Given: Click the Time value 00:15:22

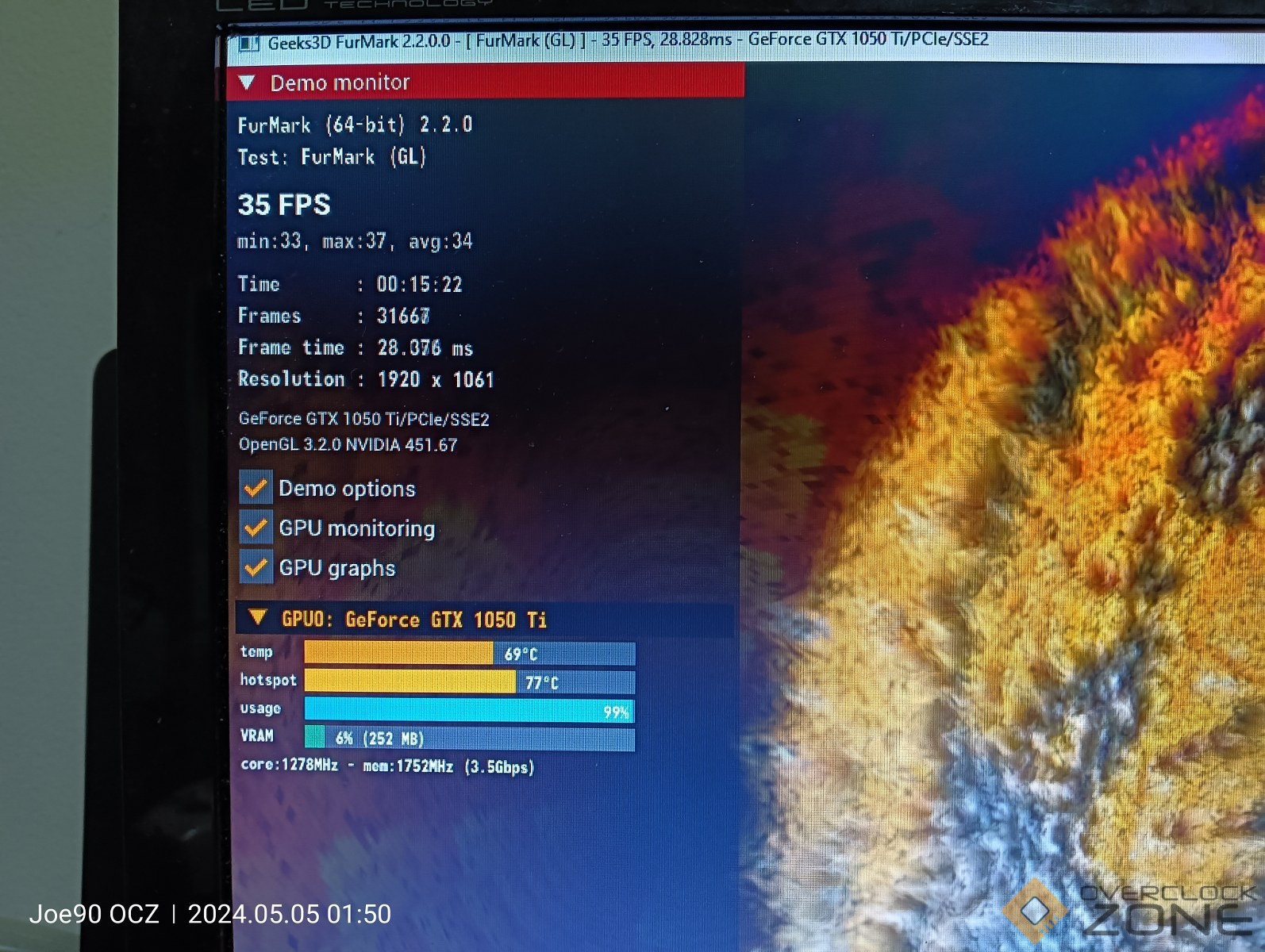Looking at the screenshot, I should 419,284.
